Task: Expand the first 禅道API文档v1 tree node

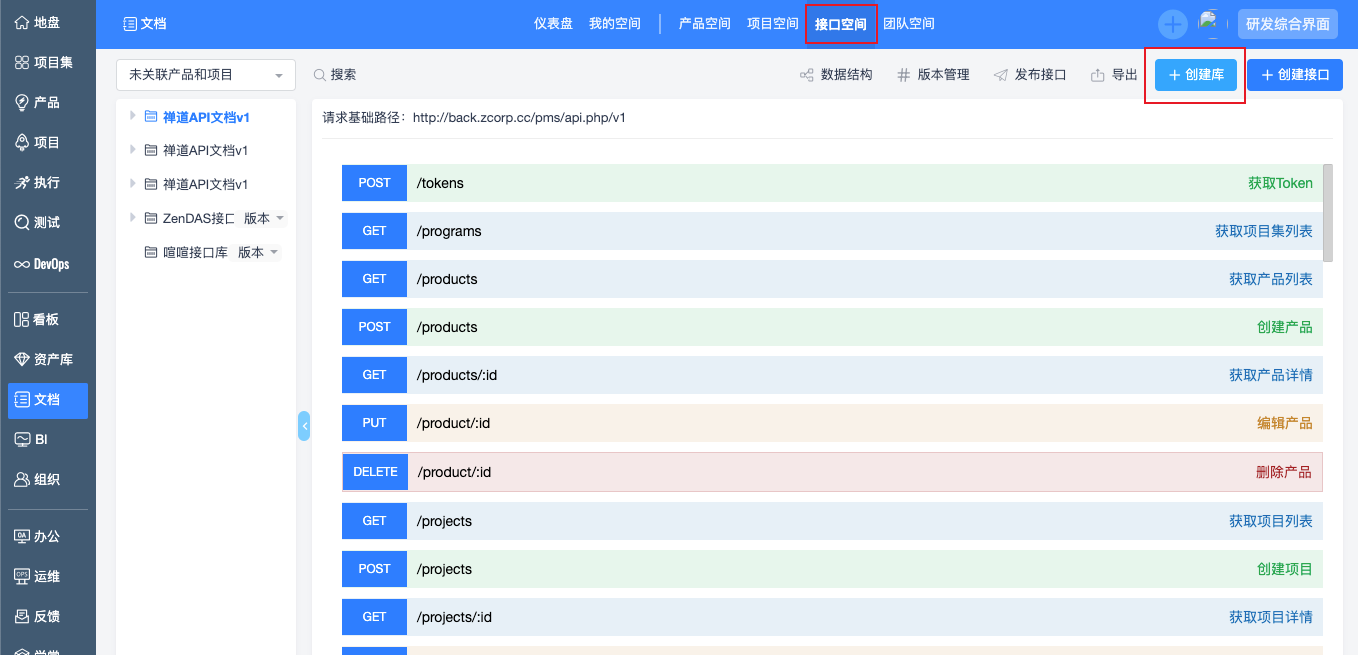Action: (x=132, y=116)
